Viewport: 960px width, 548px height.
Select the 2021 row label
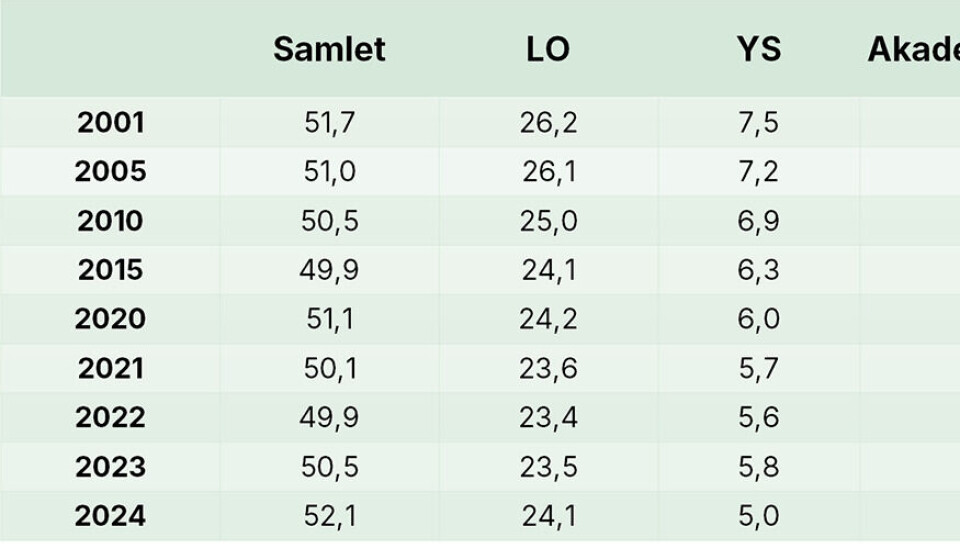110,368
